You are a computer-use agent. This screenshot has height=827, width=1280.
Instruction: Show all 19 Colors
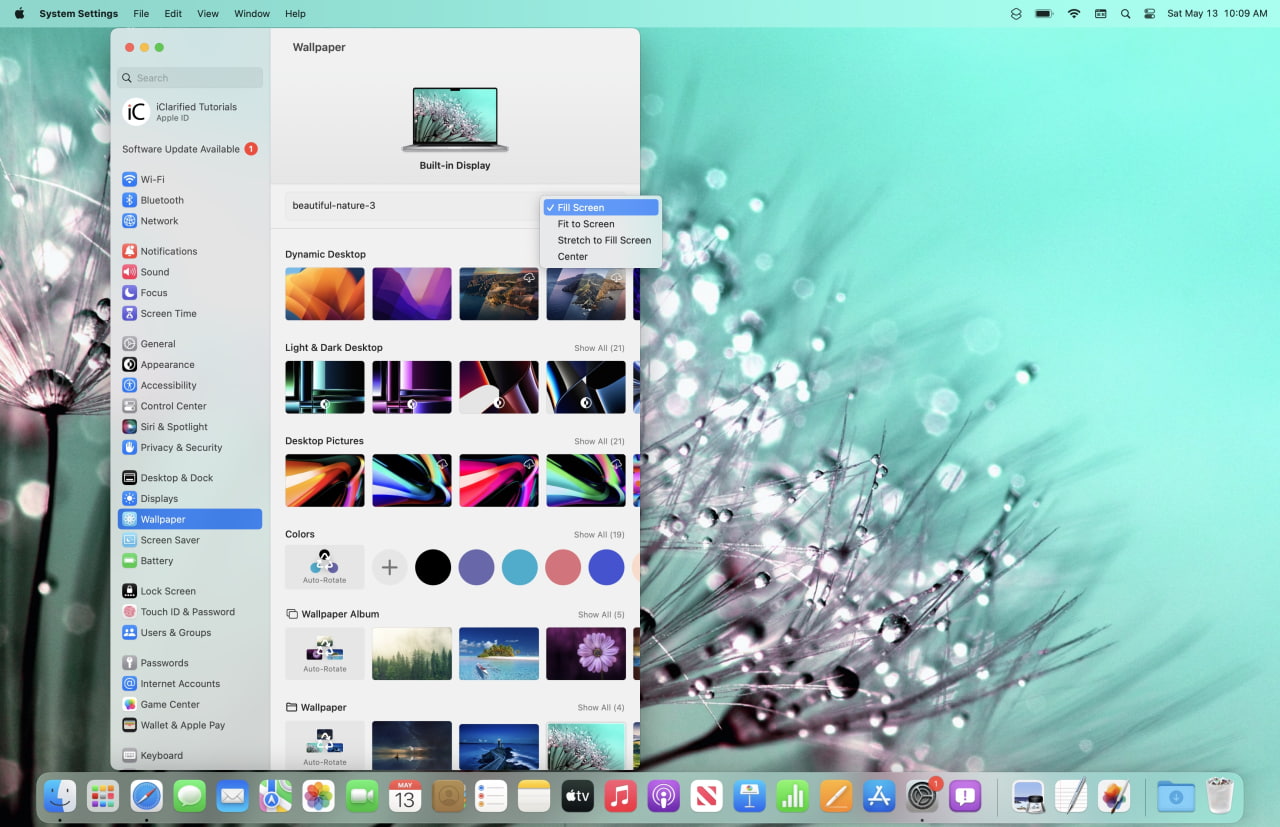click(x=598, y=534)
